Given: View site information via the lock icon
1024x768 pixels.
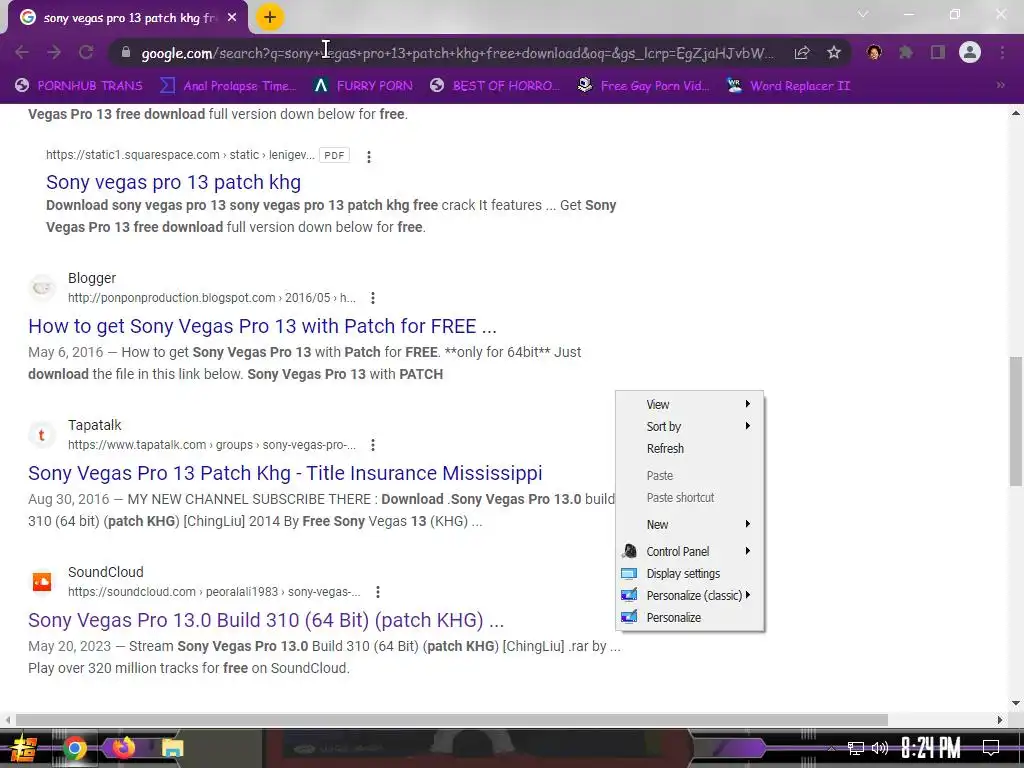Looking at the screenshot, I should coord(126,52).
